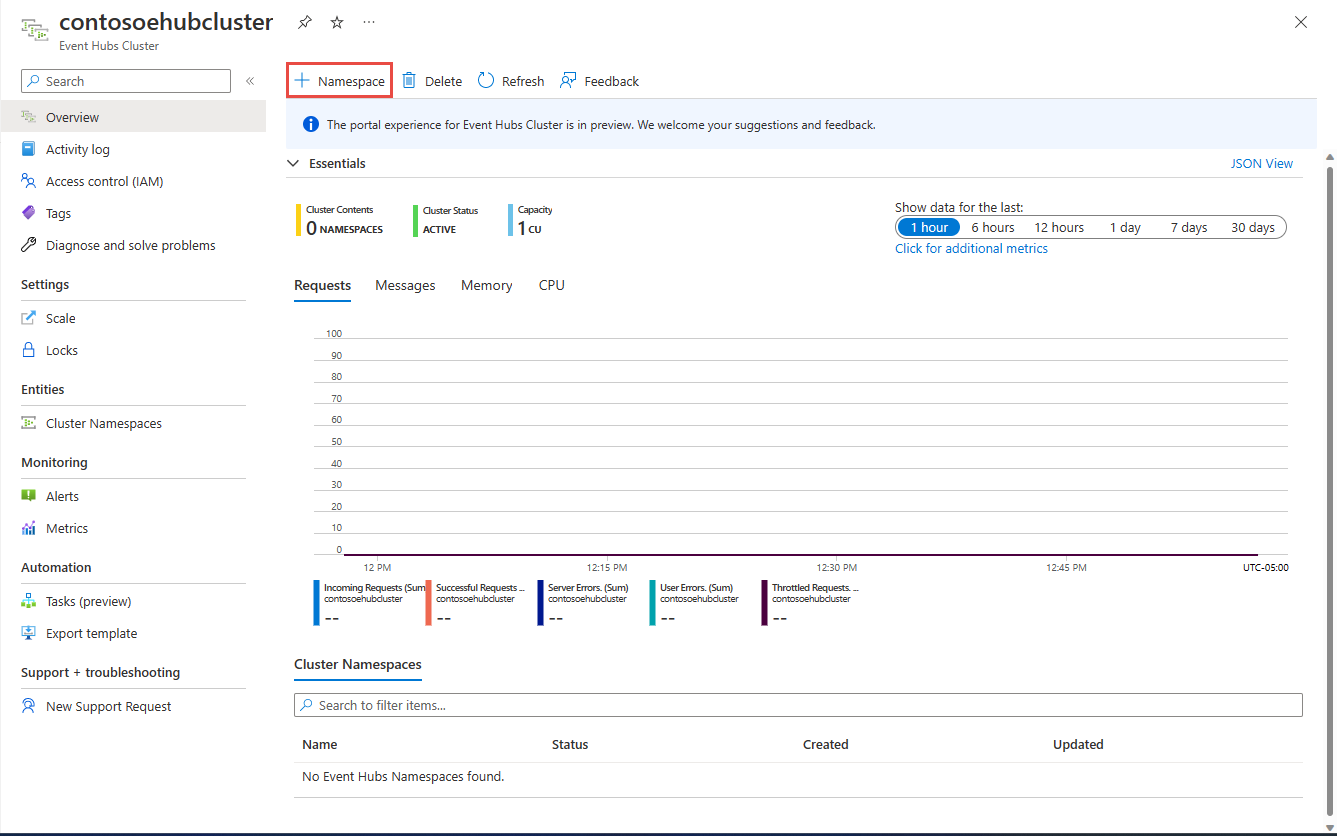1337x836 pixels.
Task: Open JSON View of the cluster
Action: coord(1261,162)
